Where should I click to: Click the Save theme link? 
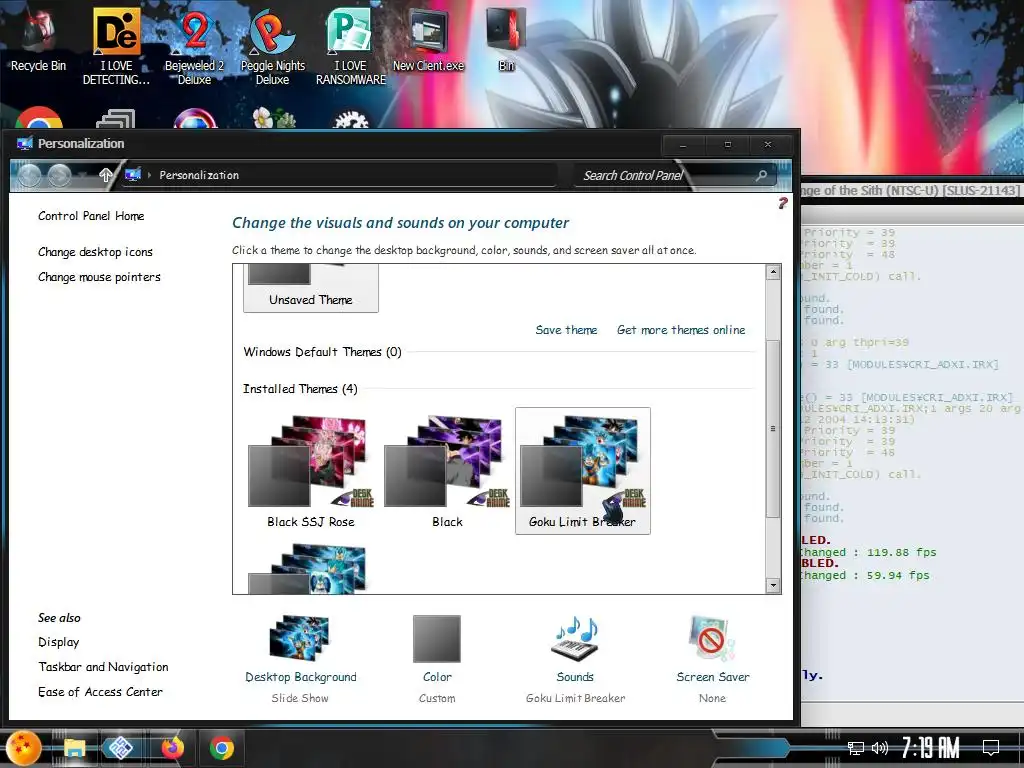(x=566, y=330)
